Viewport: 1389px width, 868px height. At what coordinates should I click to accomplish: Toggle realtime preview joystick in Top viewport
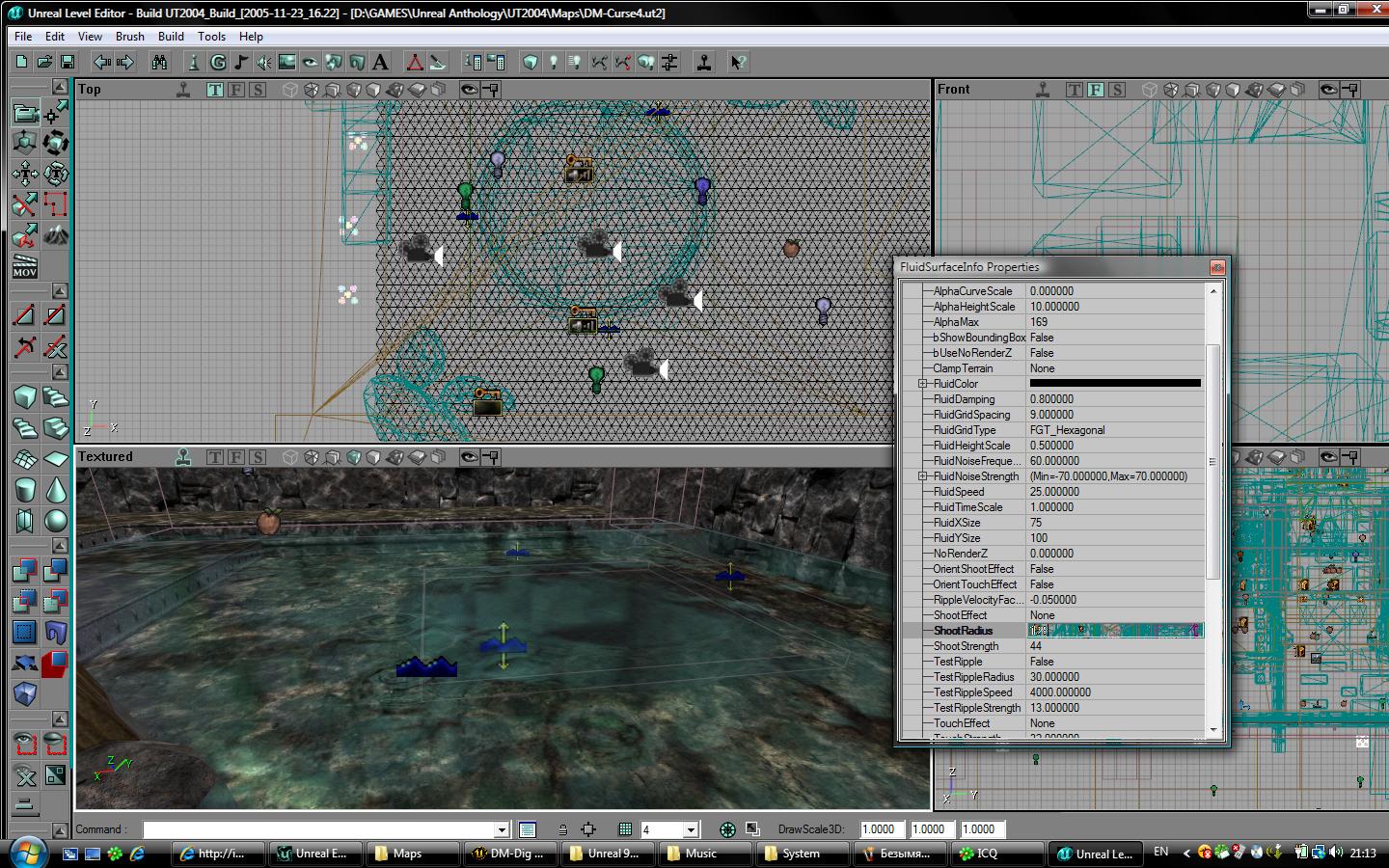click(182, 90)
